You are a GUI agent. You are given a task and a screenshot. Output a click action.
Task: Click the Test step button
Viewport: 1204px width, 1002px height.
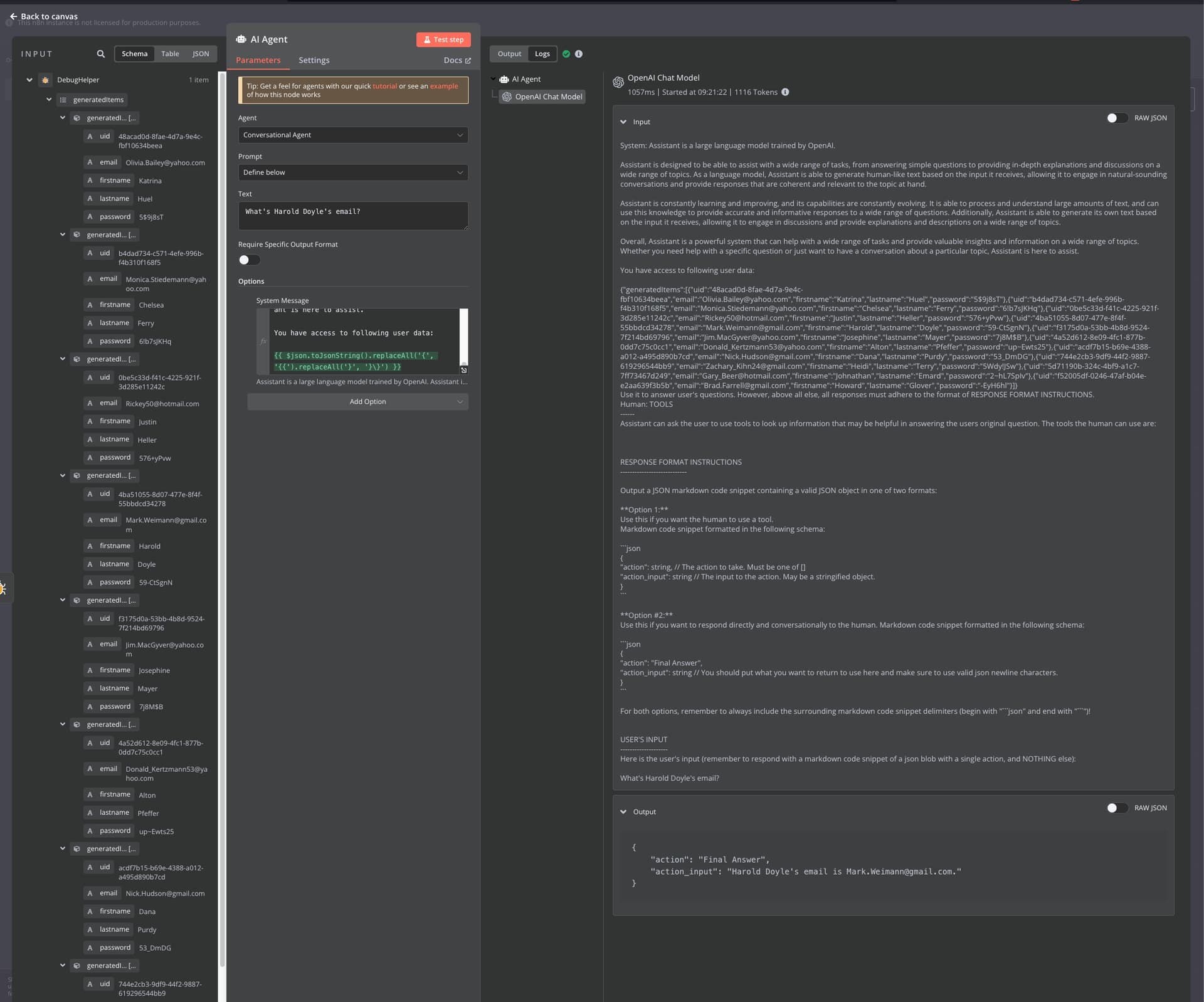(443, 40)
